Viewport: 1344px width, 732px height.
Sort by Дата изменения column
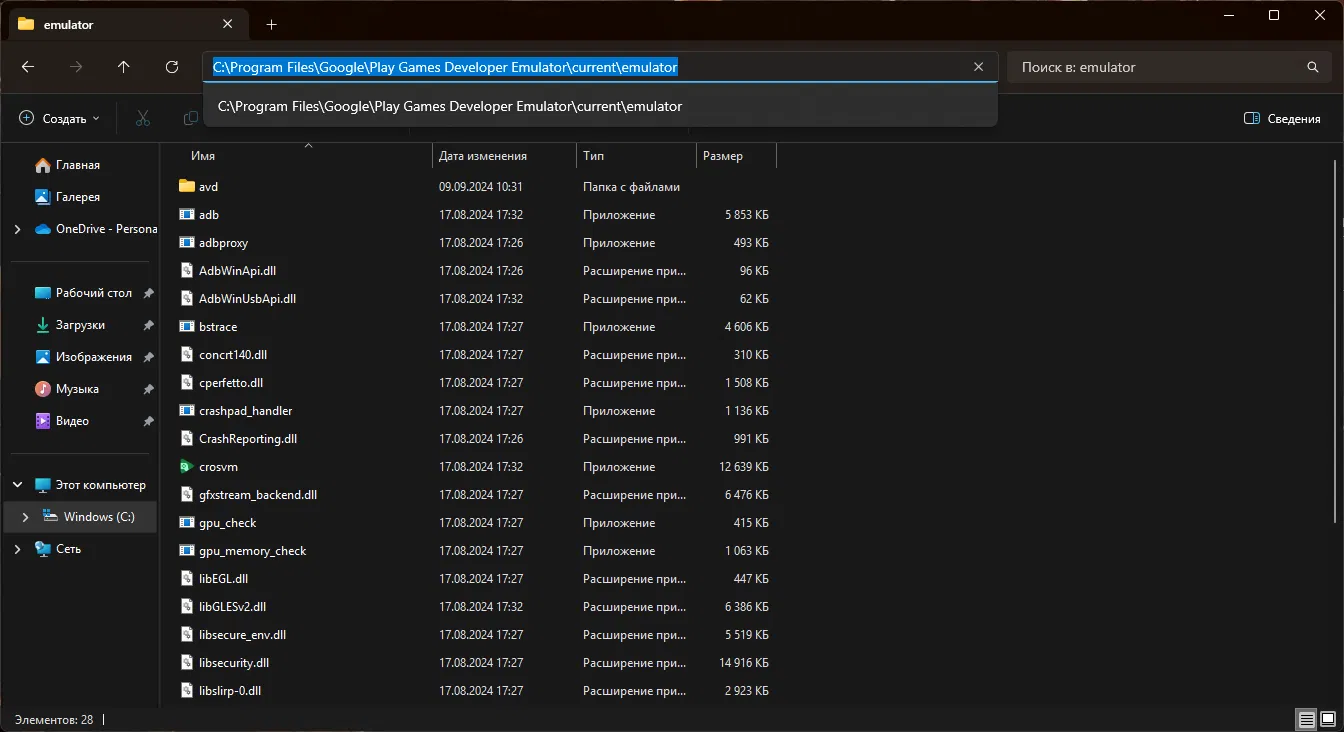click(x=483, y=156)
